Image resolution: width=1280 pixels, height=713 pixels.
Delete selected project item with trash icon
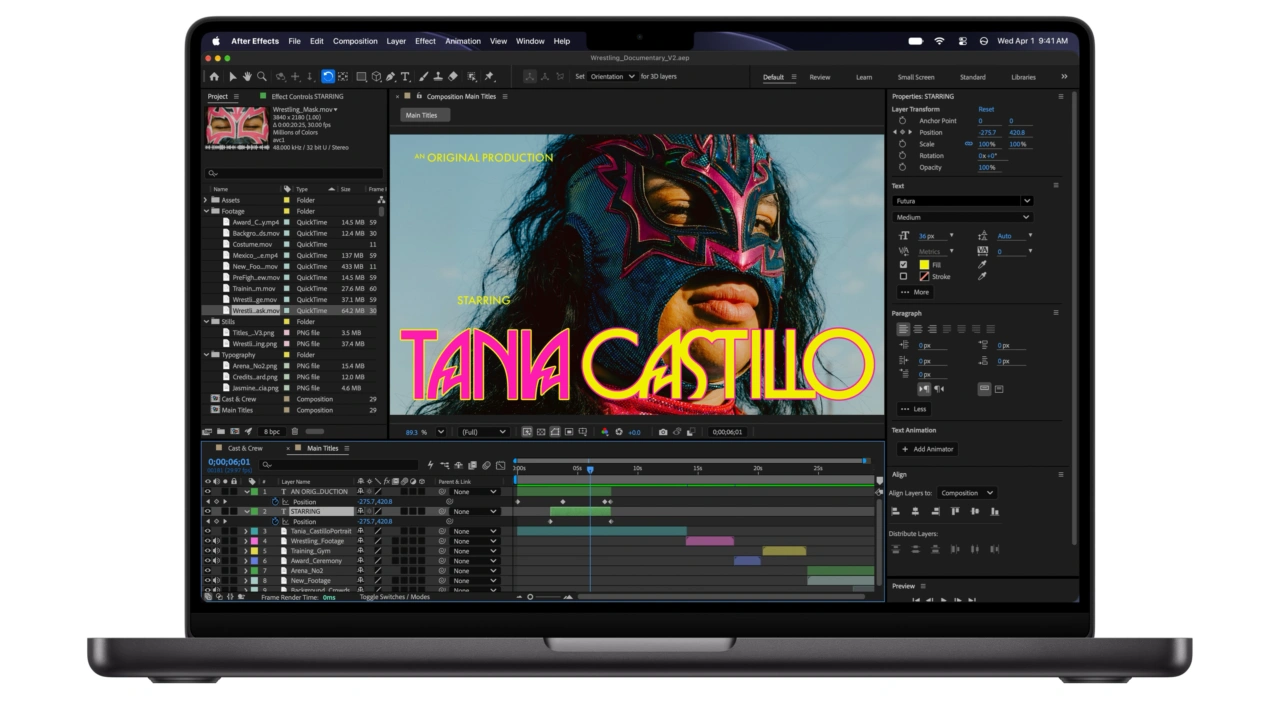[x=295, y=432]
